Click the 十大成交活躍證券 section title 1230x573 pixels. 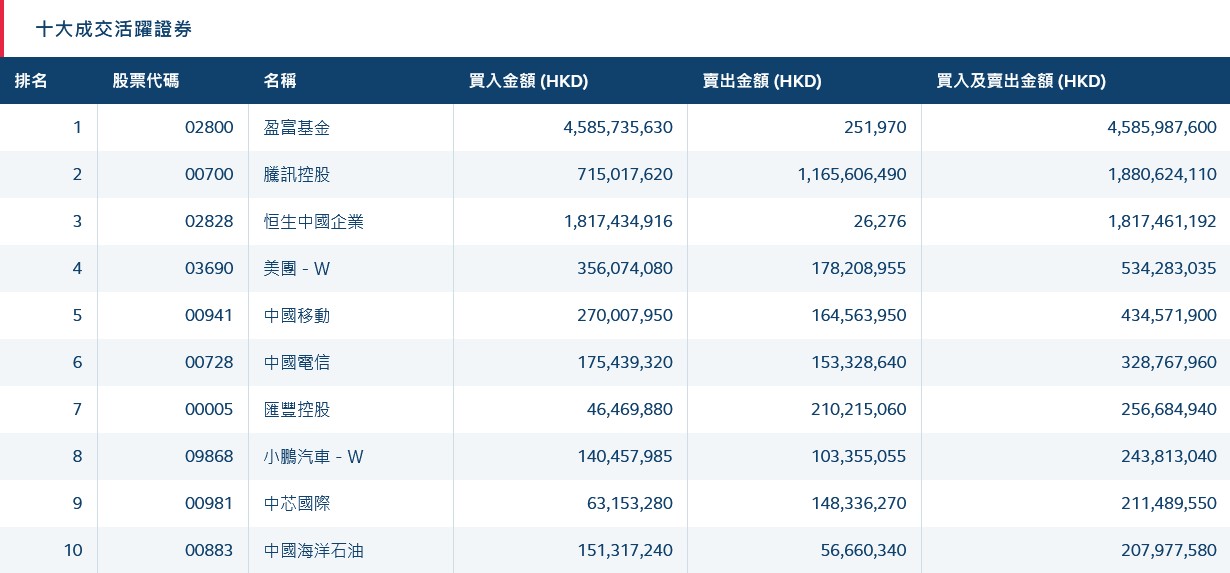click(114, 29)
